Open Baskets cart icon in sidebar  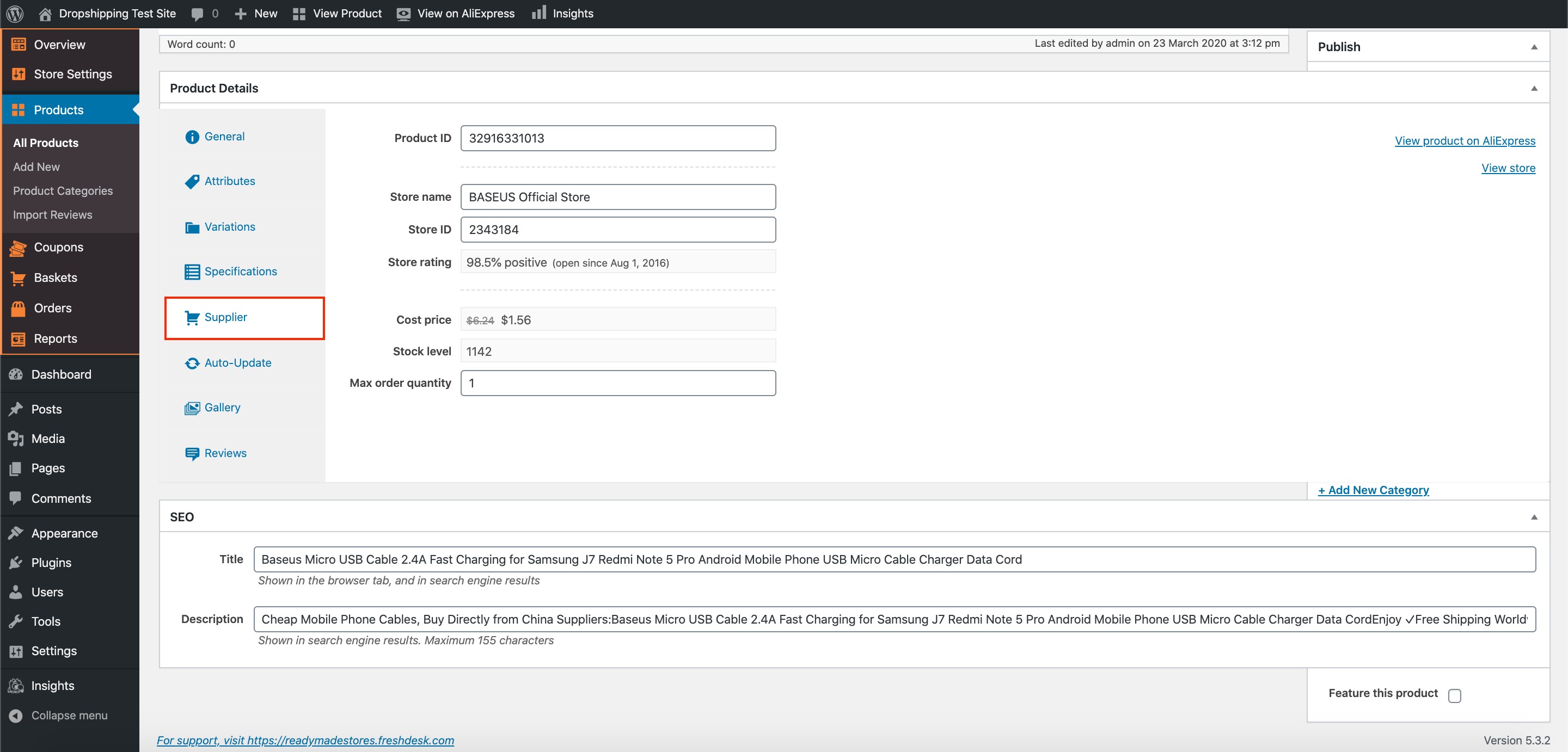pyautogui.click(x=19, y=278)
